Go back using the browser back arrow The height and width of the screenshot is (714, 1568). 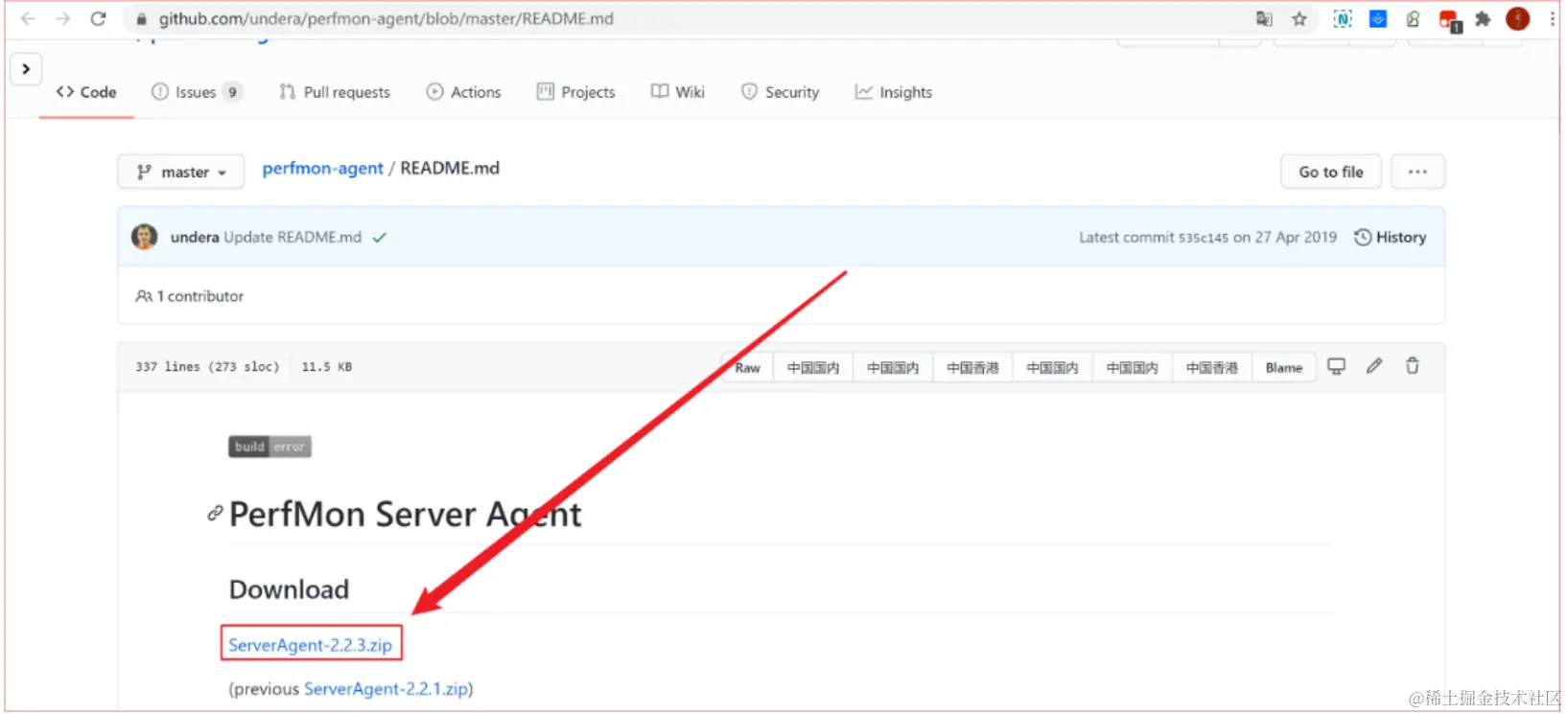pos(28,18)
